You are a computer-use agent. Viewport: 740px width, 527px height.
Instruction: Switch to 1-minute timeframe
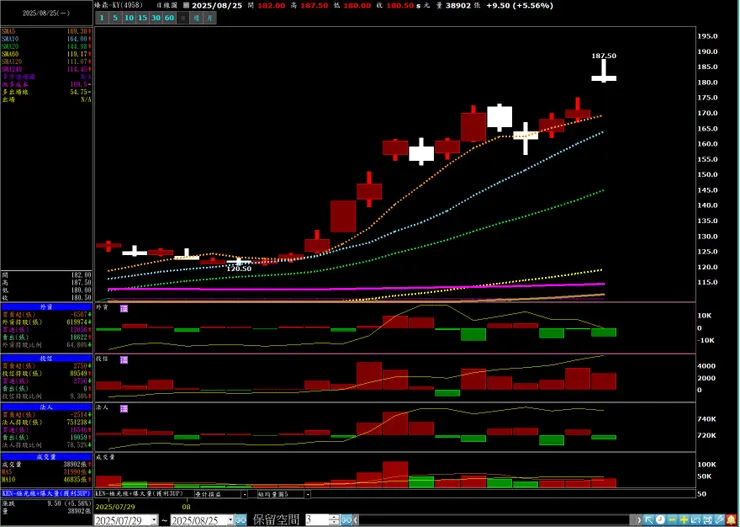[x=102, y=18]
